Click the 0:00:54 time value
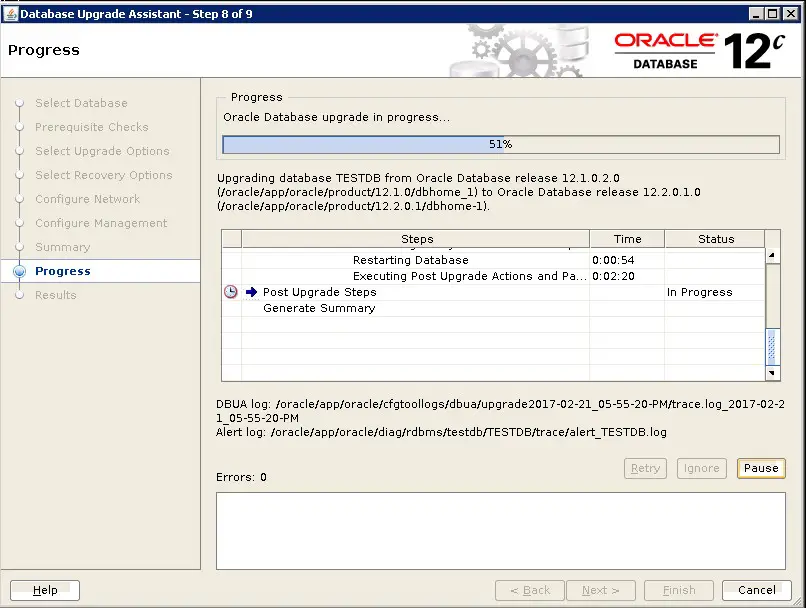 point(613,260)
